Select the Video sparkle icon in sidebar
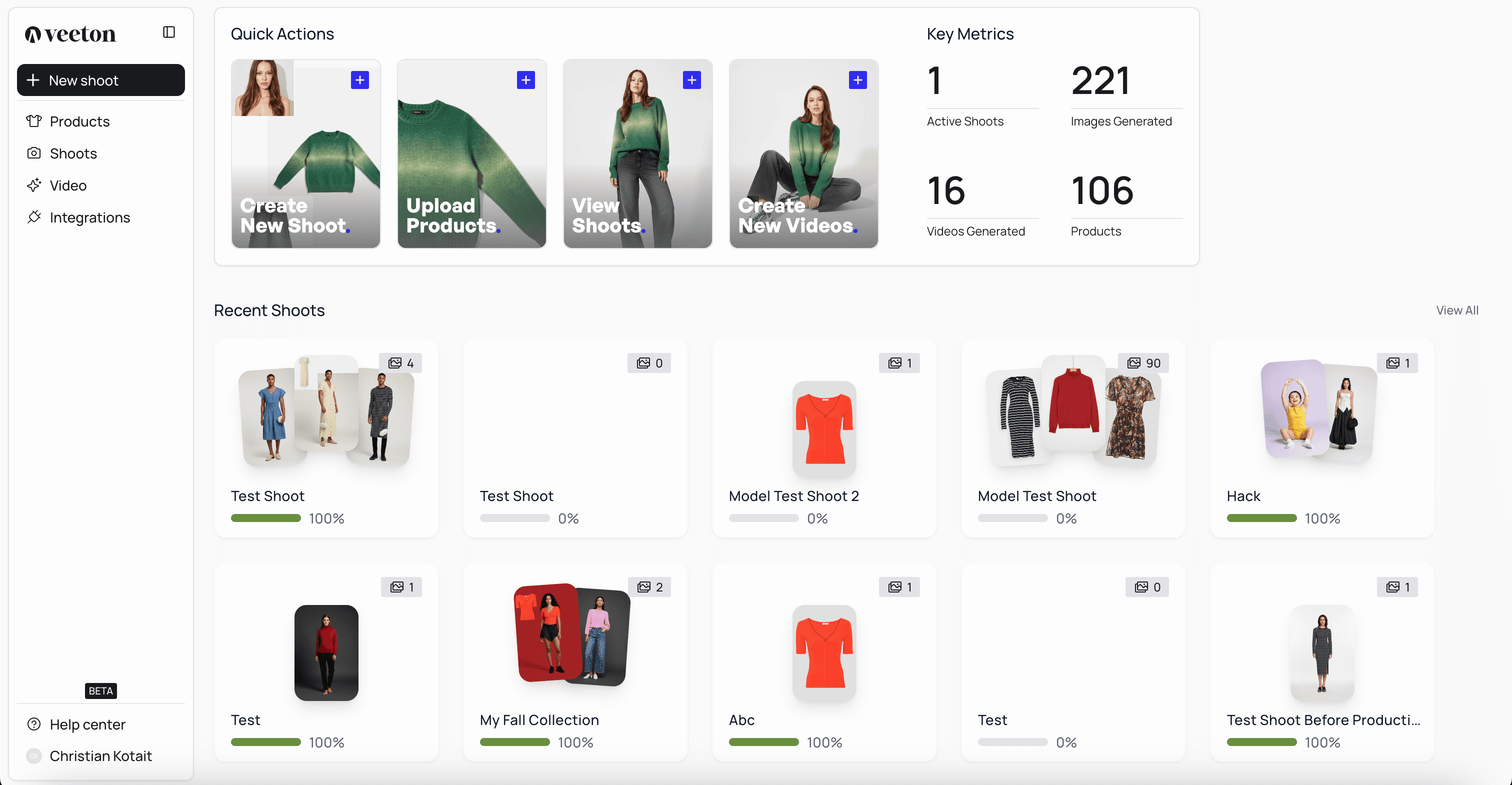This screenshot has height=785, width=1512. (34, 185)
